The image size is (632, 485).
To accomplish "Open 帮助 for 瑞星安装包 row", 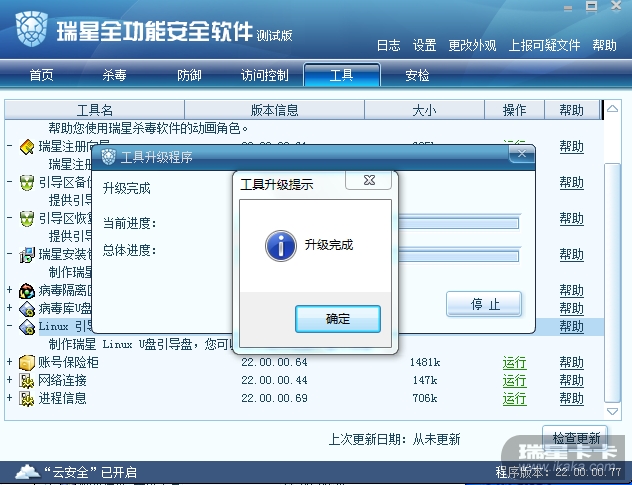I will point(572,255).
